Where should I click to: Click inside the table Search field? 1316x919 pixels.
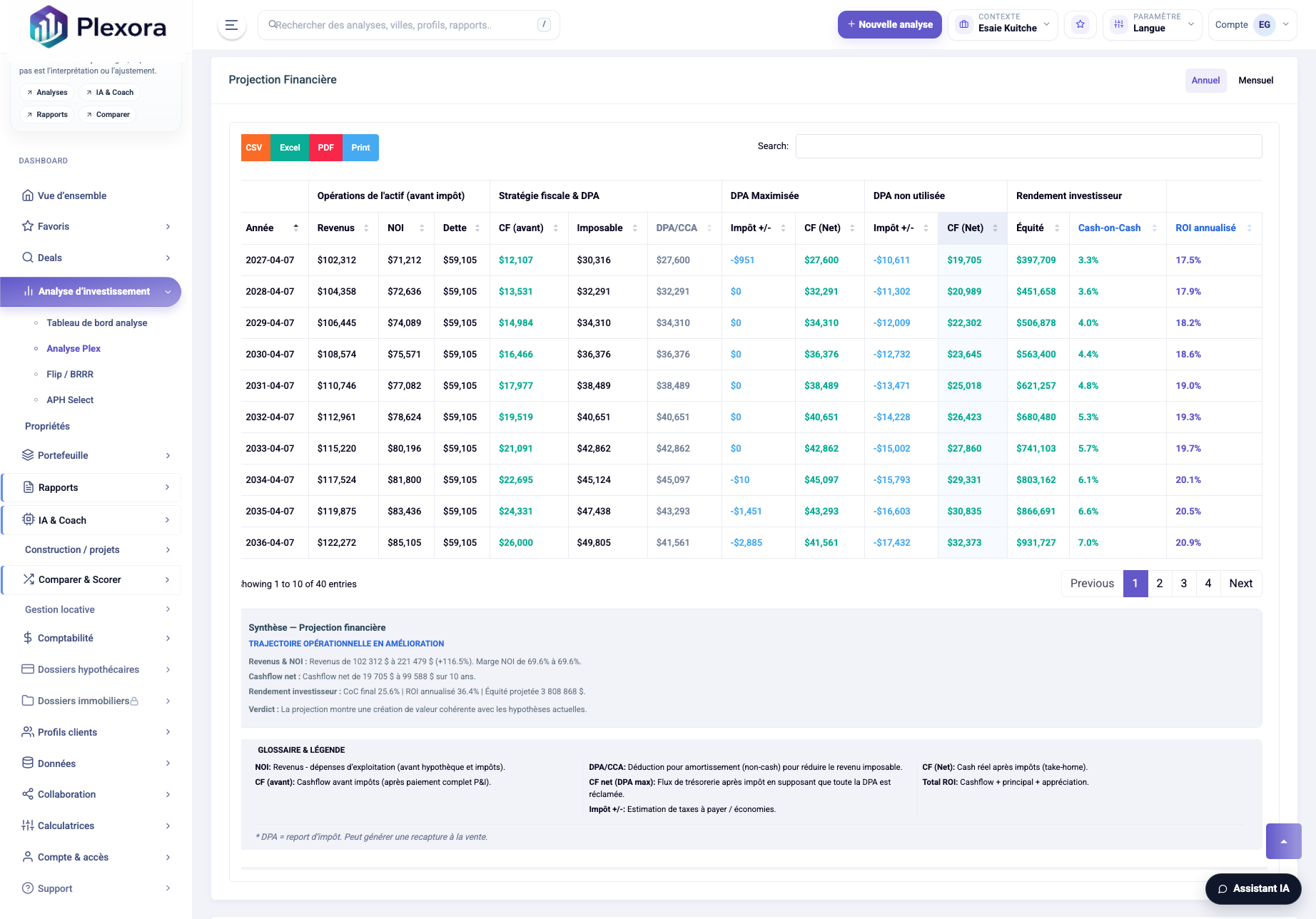(1028, 146)
